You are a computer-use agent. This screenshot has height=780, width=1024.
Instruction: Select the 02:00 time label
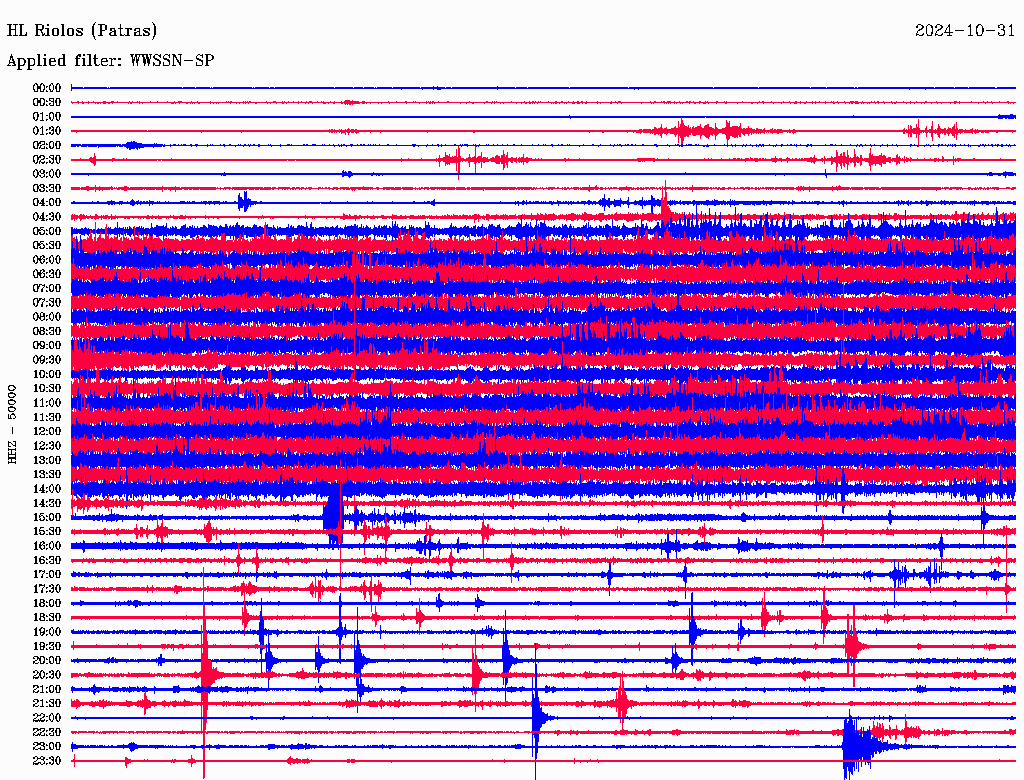click(x=47, y=146)
